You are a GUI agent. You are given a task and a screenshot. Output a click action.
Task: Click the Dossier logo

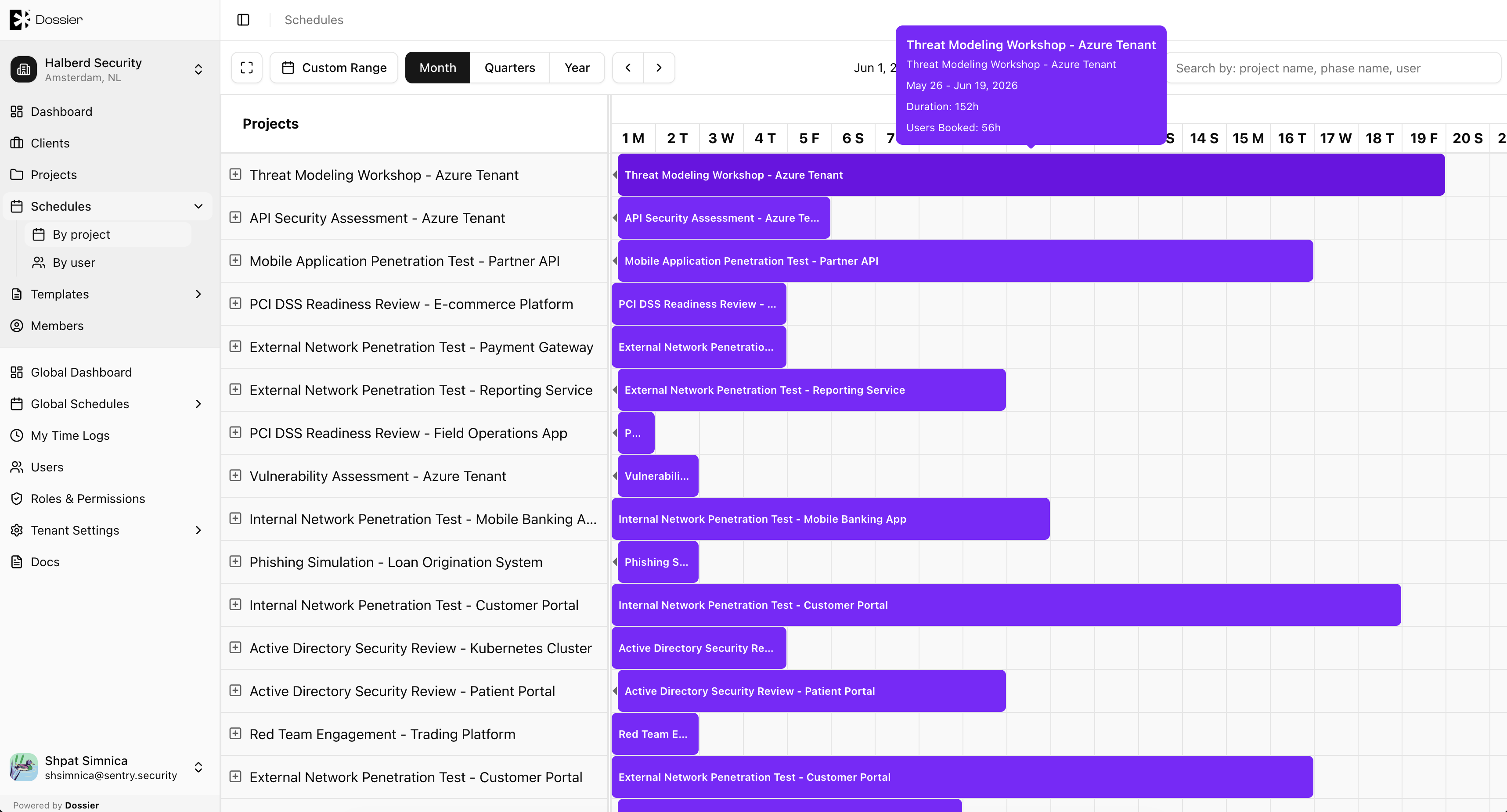46,19
